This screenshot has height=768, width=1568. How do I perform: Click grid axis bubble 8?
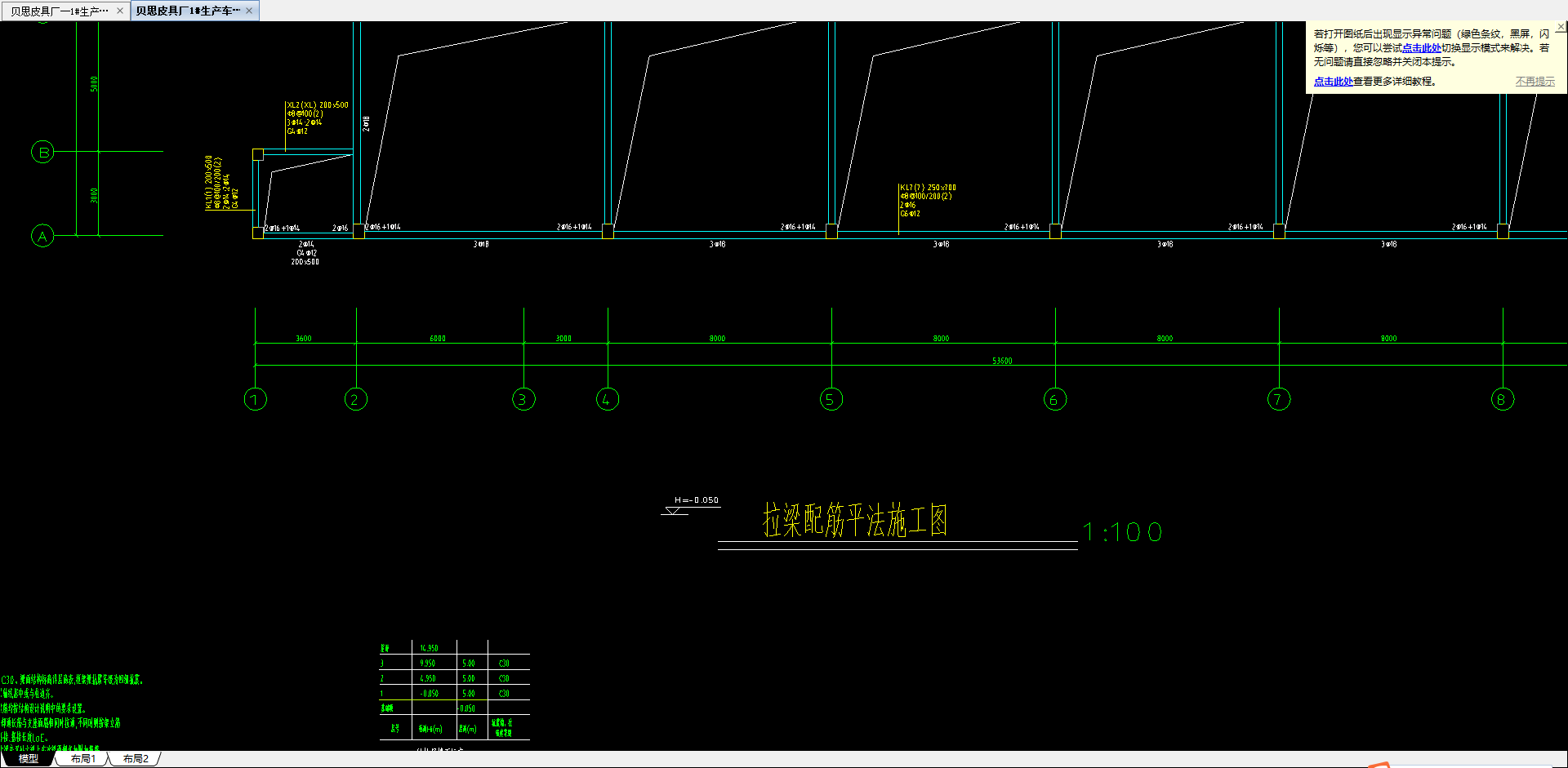coord(1503,399)
